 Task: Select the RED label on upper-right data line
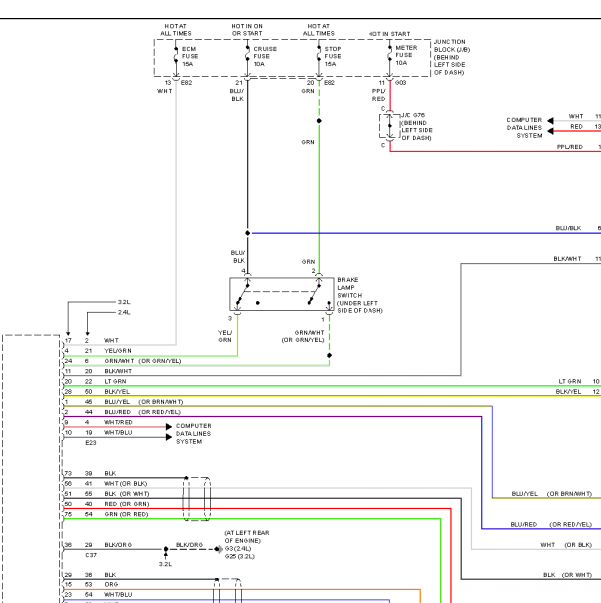pos(576,127)
